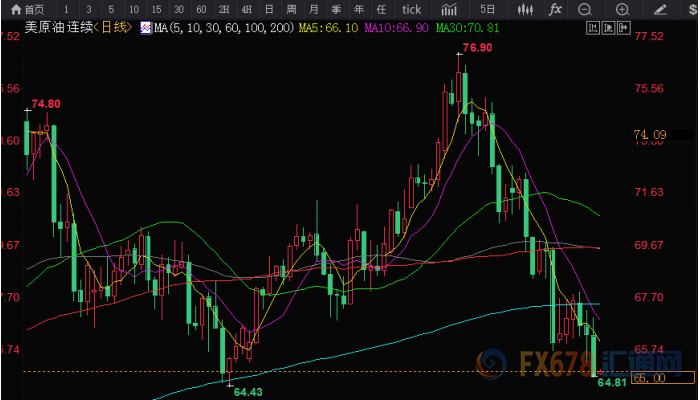This screenshot has width=700, height=400.
Task: Choose the 2H timeframe
Action: (x=224, y=8)
